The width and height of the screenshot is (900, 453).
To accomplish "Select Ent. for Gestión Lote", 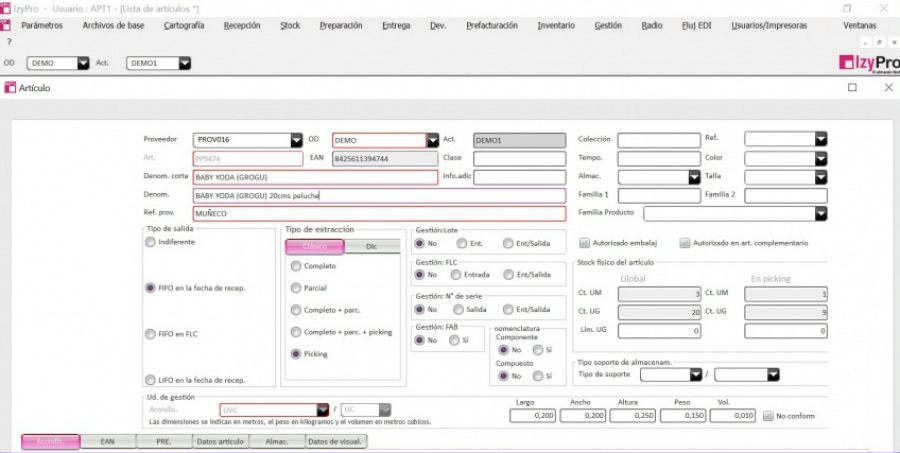I will click(461, 243).
